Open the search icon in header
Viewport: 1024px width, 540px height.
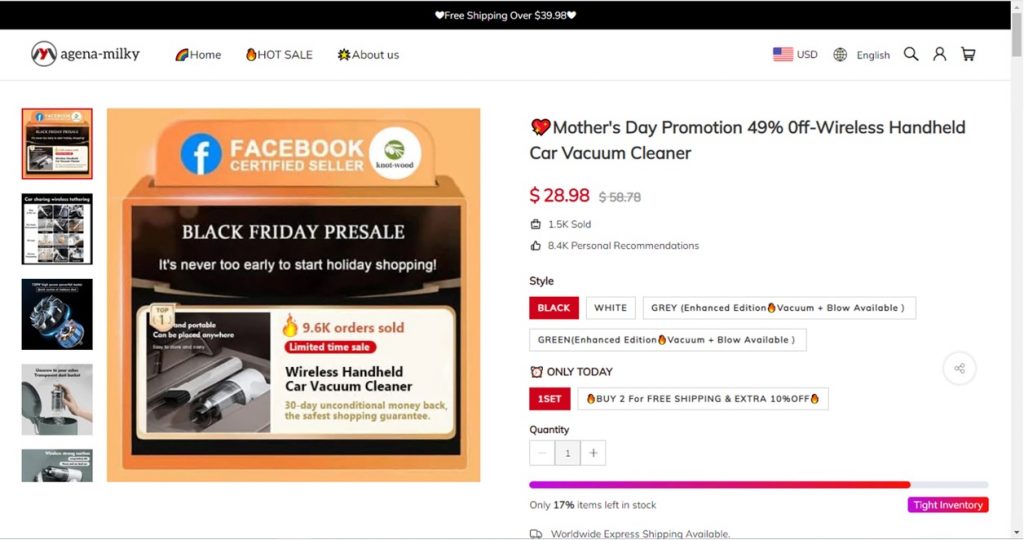911,54
